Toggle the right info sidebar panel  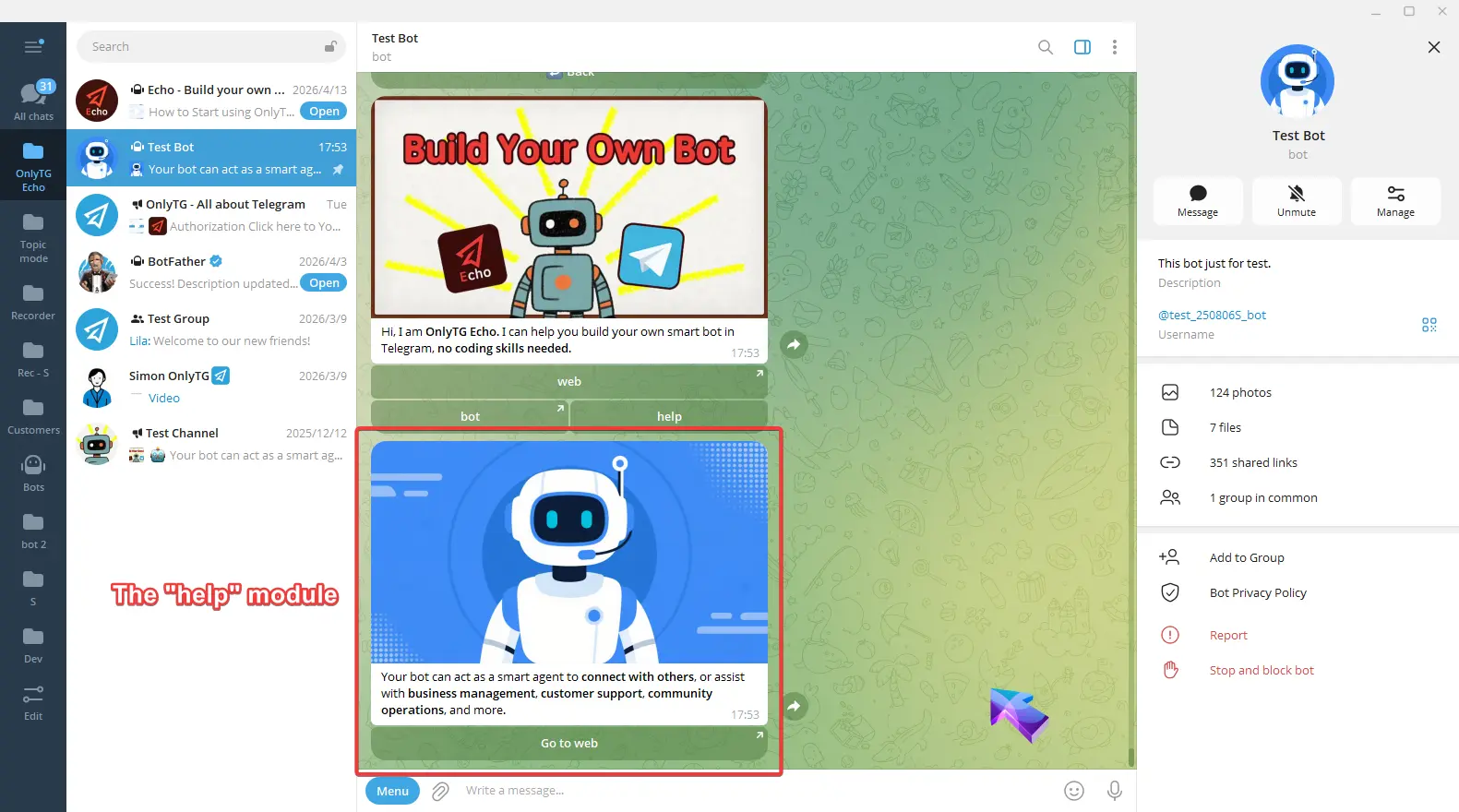(x=1082, y=47)
